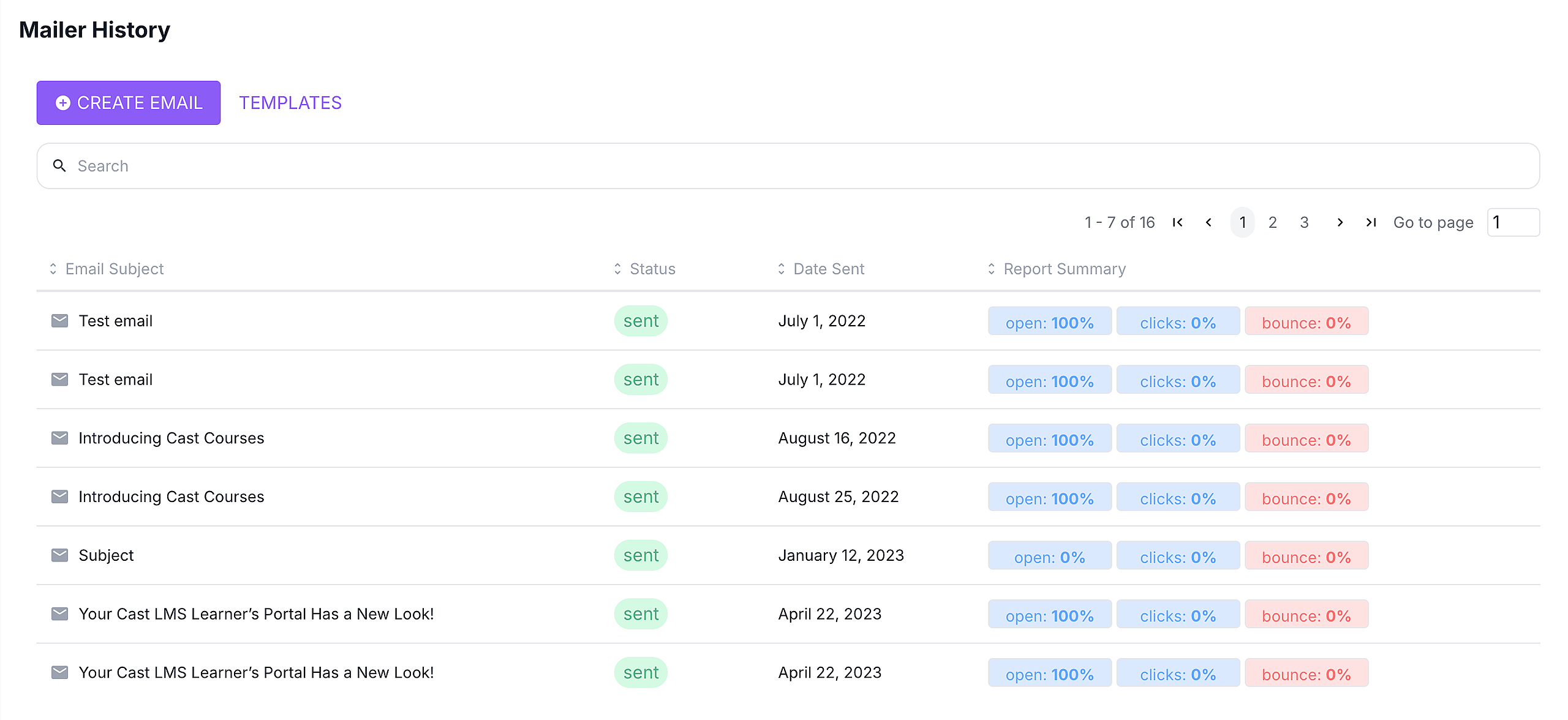1568x720 pixels.
Task: Click envelope icon of first Test email
Action: (59, 321)
